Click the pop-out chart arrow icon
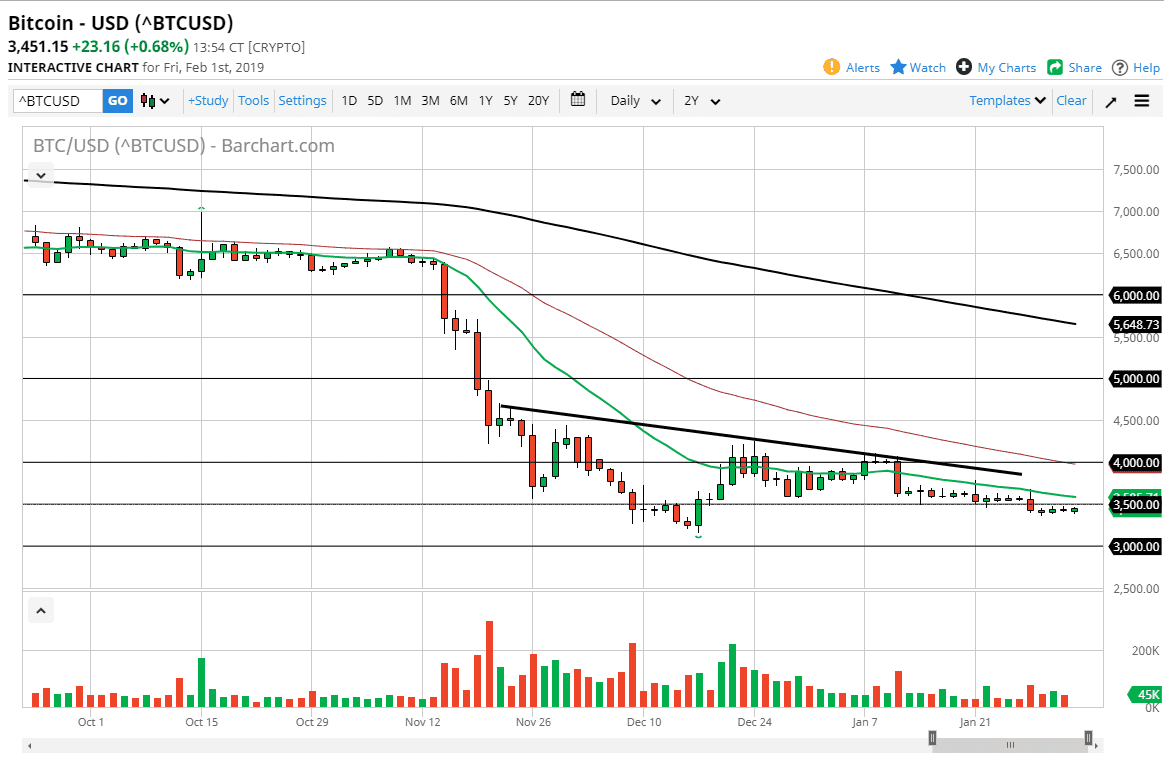1164x760 pixels. tap(1110, 100)
